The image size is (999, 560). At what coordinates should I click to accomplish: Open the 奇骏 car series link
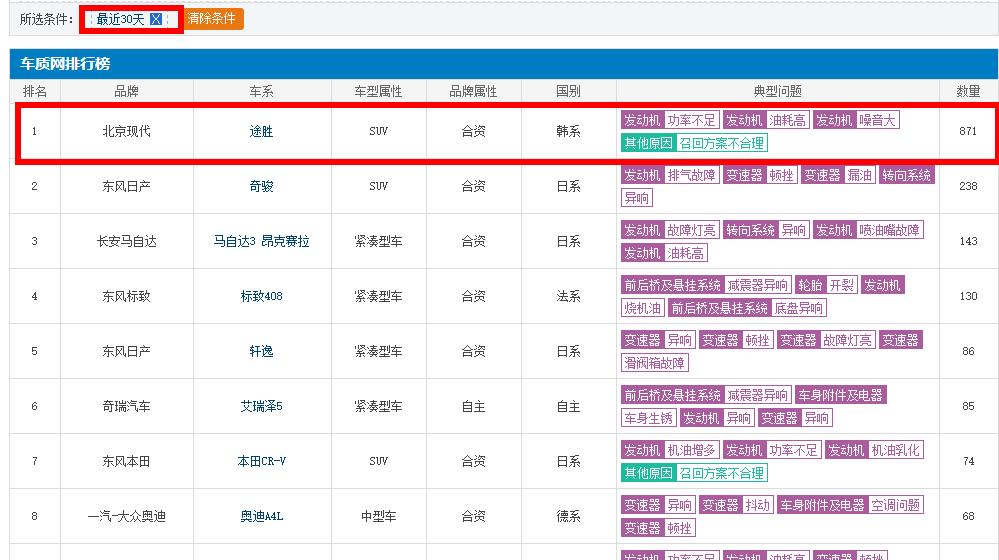[x=261, y=186]
